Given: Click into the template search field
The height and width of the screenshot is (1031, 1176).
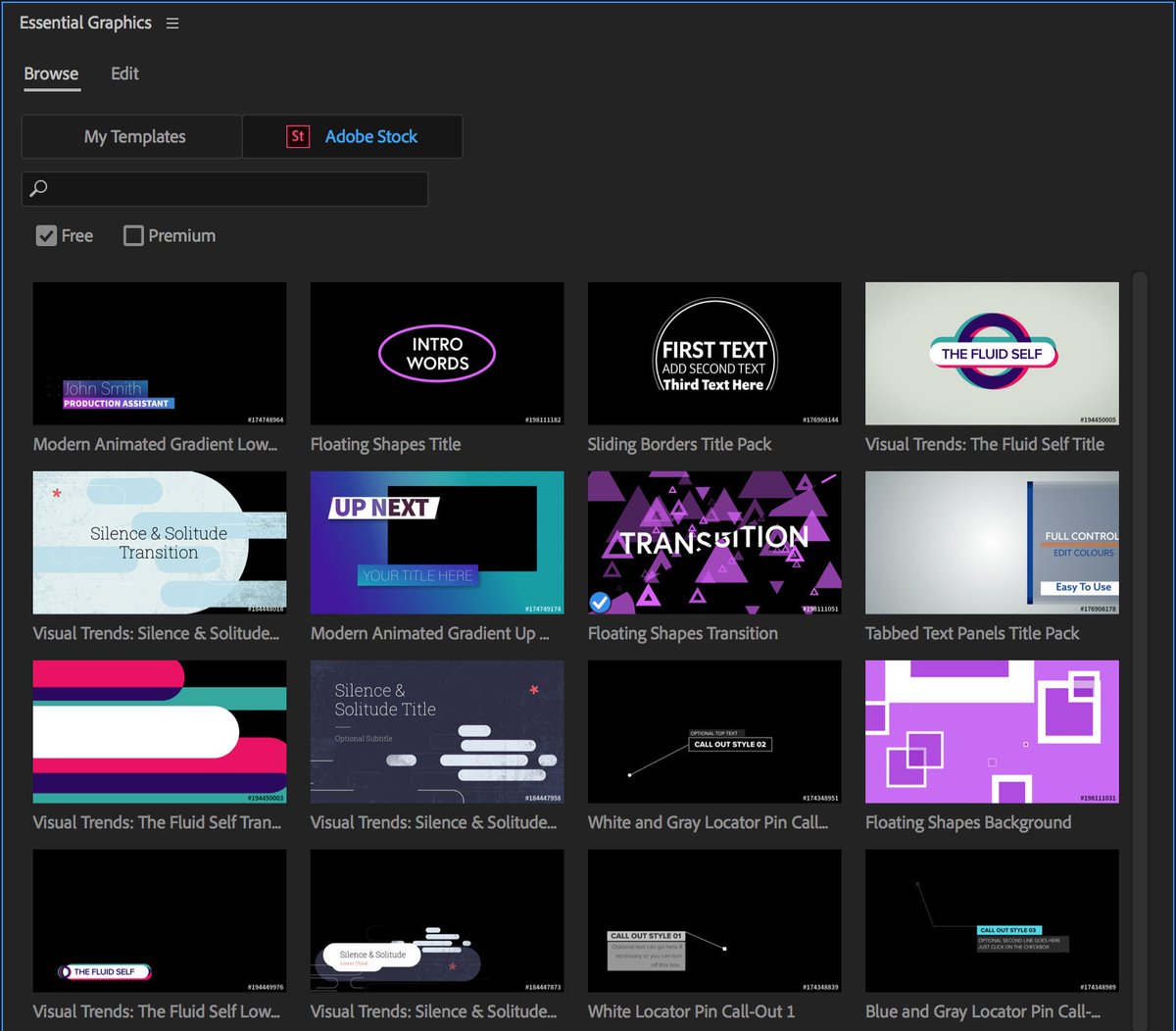Looking at the screenshot, I should pos(225,188).
